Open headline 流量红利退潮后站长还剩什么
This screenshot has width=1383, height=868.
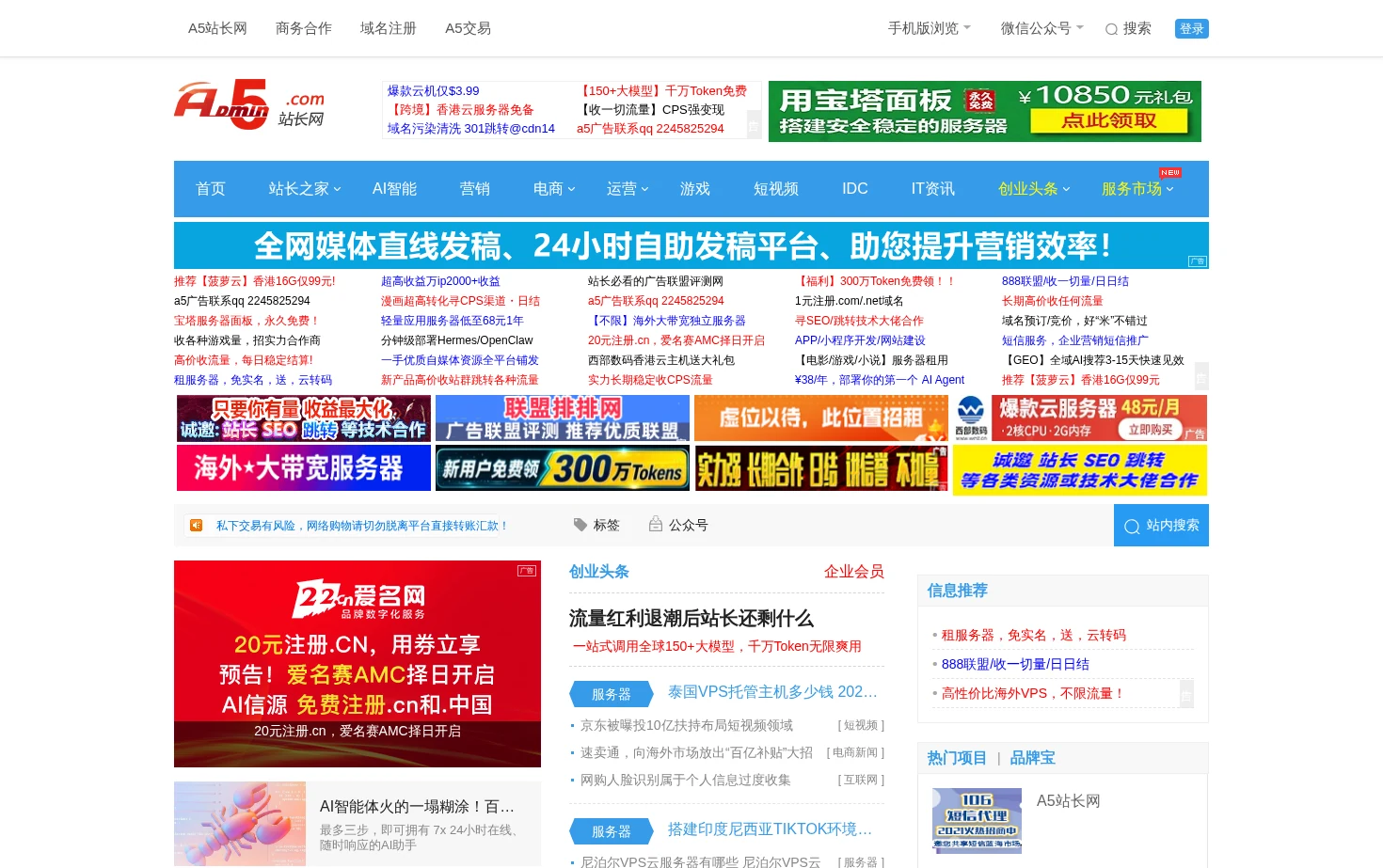point(691,619)
